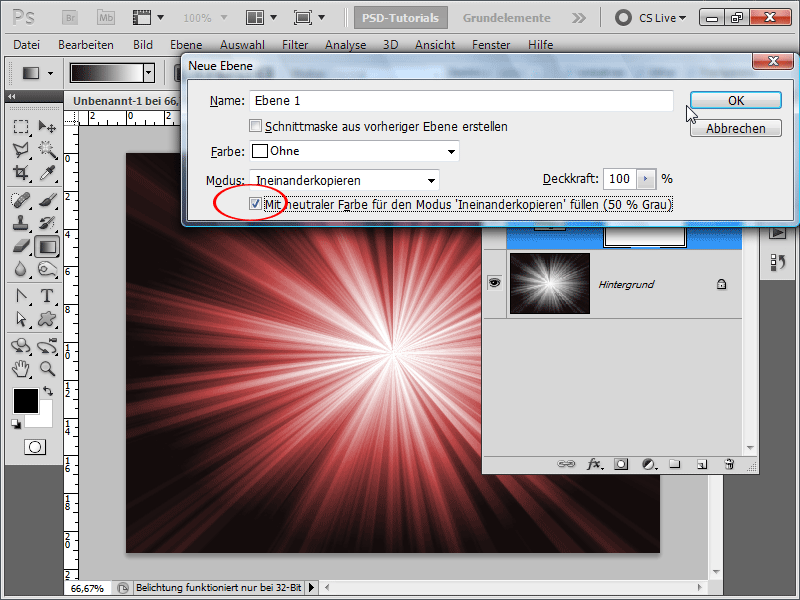Open the Bearbeiten menu

86,45
